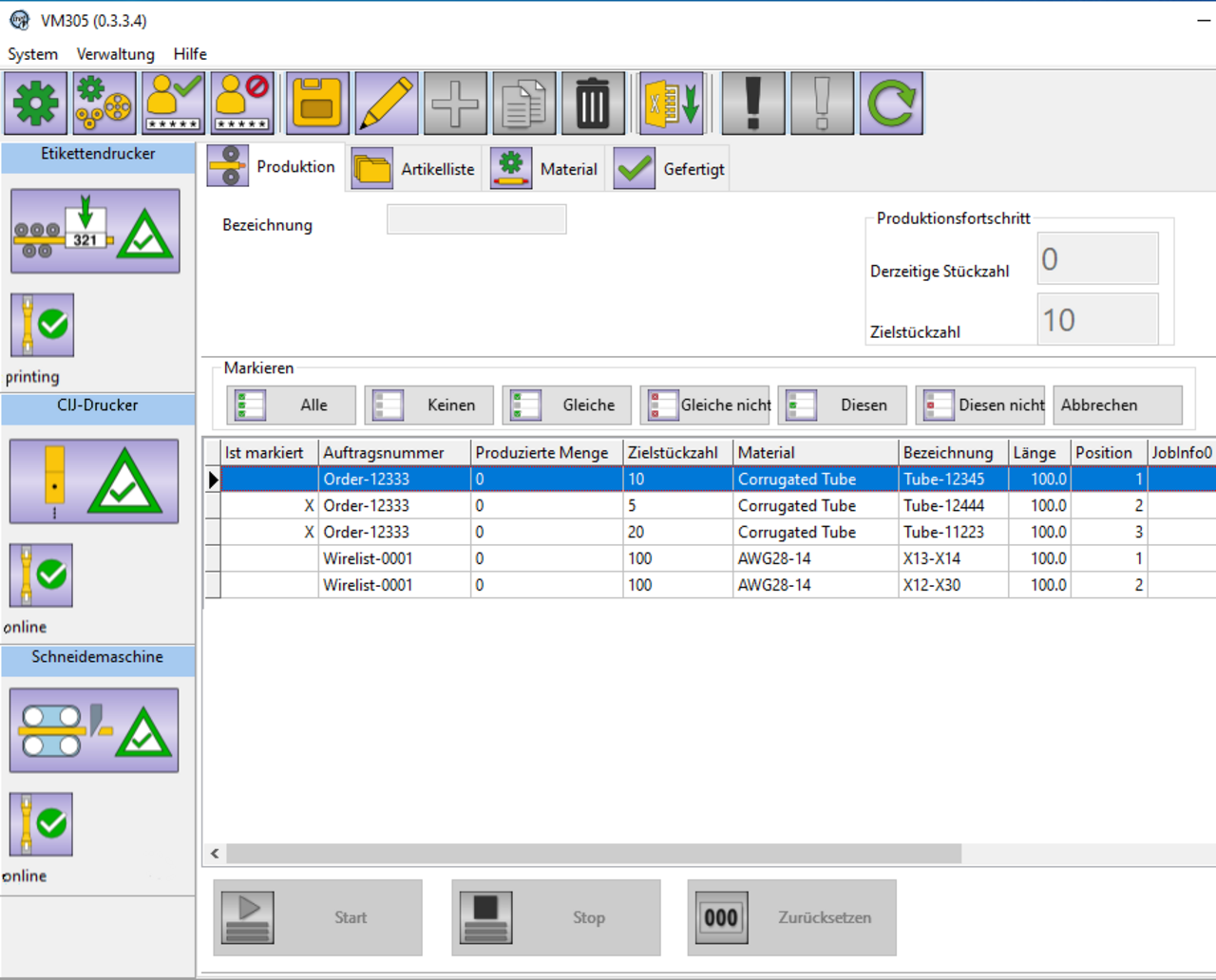
Task: Click the Keinen button
Action: pos(428,405)
